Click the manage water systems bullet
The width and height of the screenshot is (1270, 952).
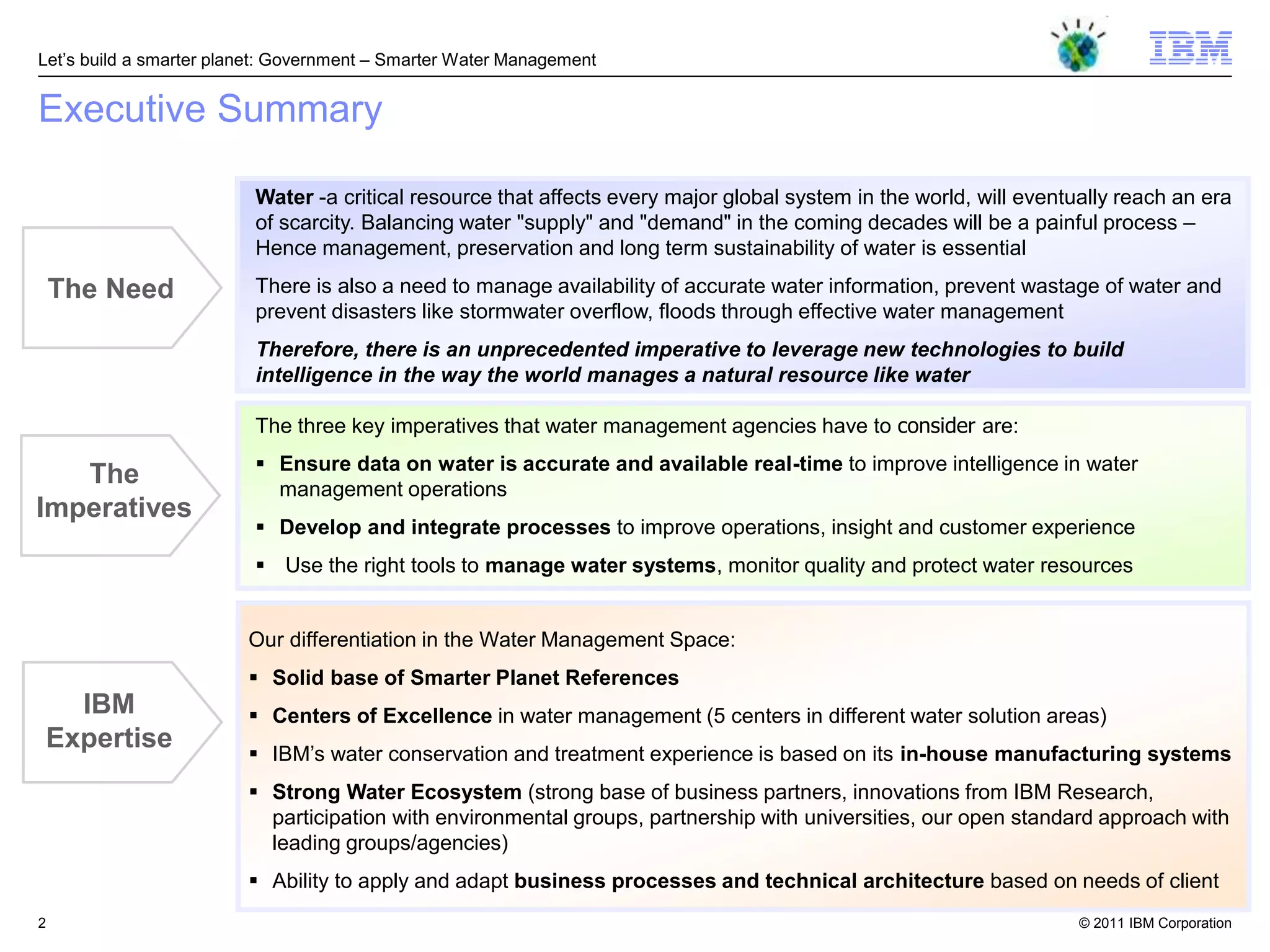(600, 565)
